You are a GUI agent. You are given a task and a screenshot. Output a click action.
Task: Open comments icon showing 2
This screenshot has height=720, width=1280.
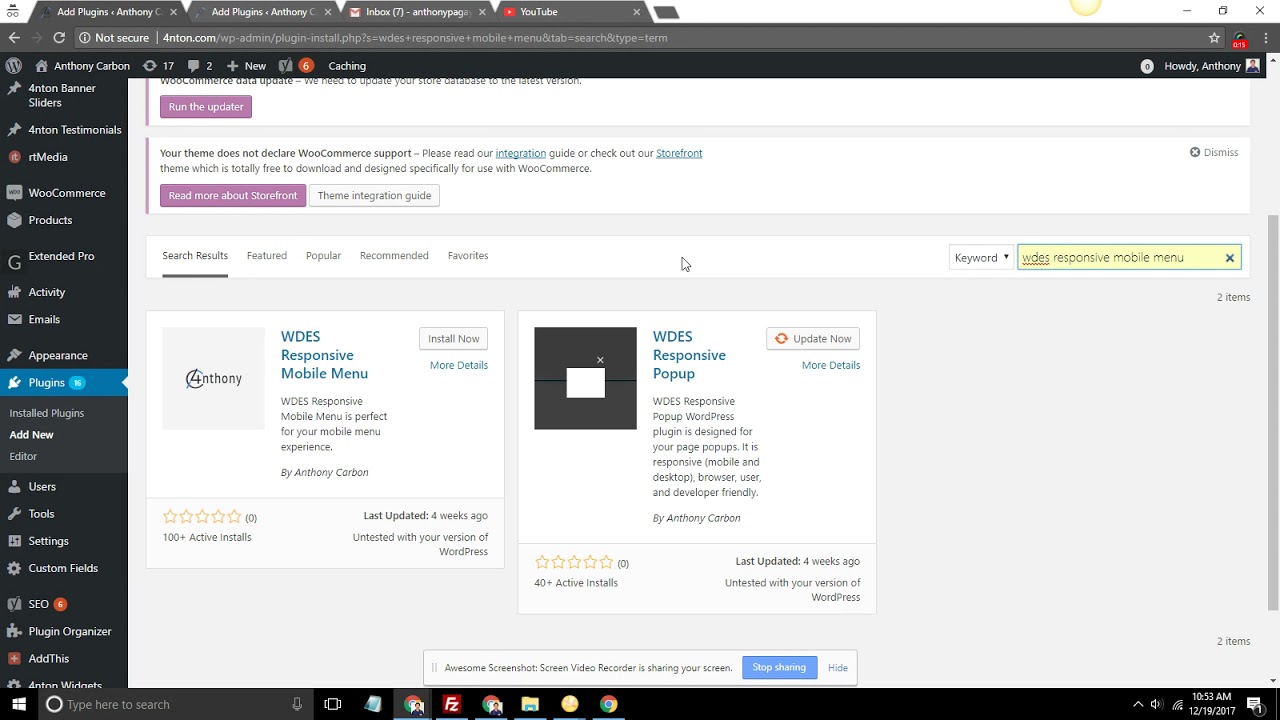[200, 66]
